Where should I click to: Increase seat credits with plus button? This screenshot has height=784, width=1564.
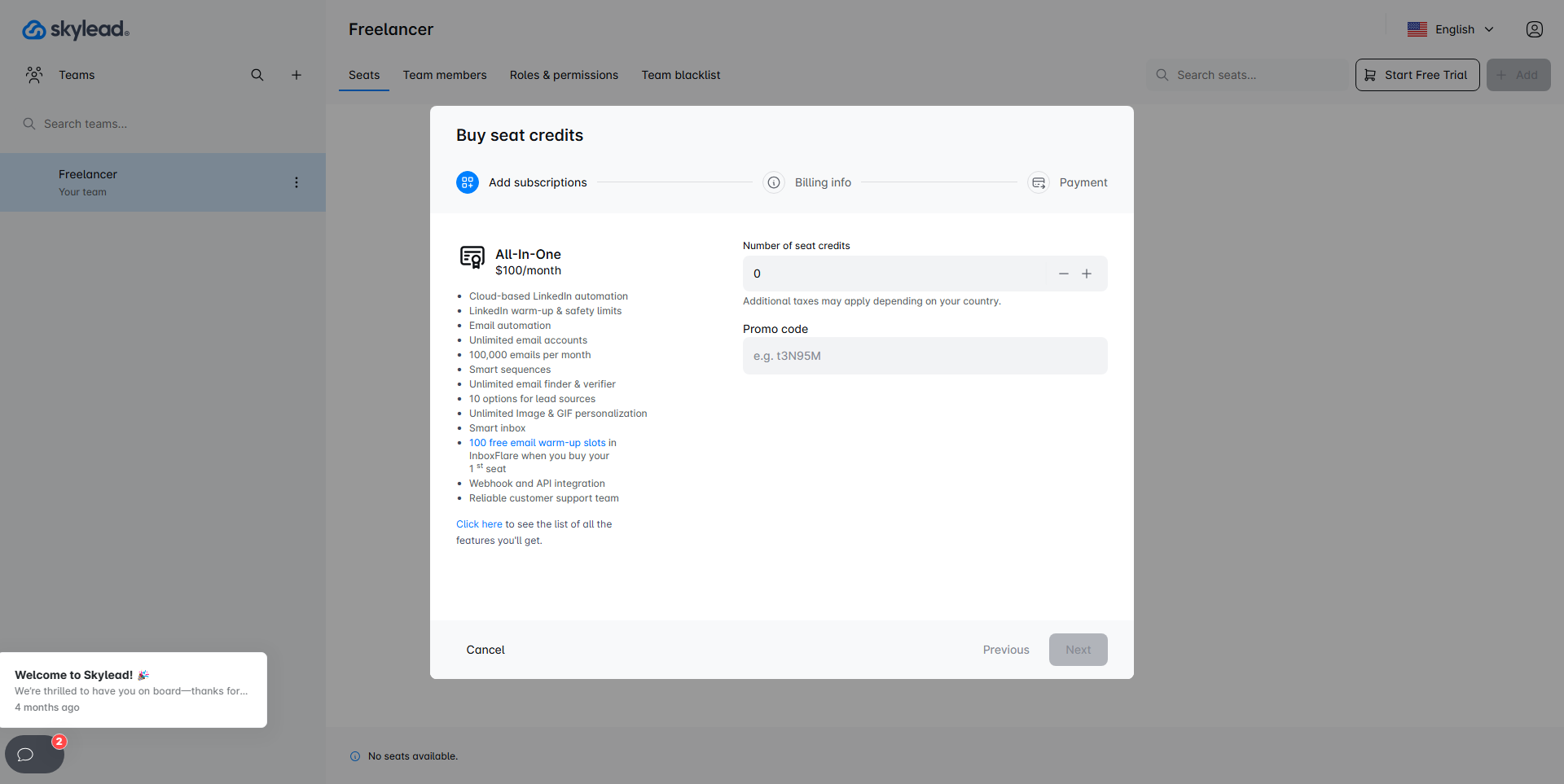pyautogui.click(x=1087, y=274)
